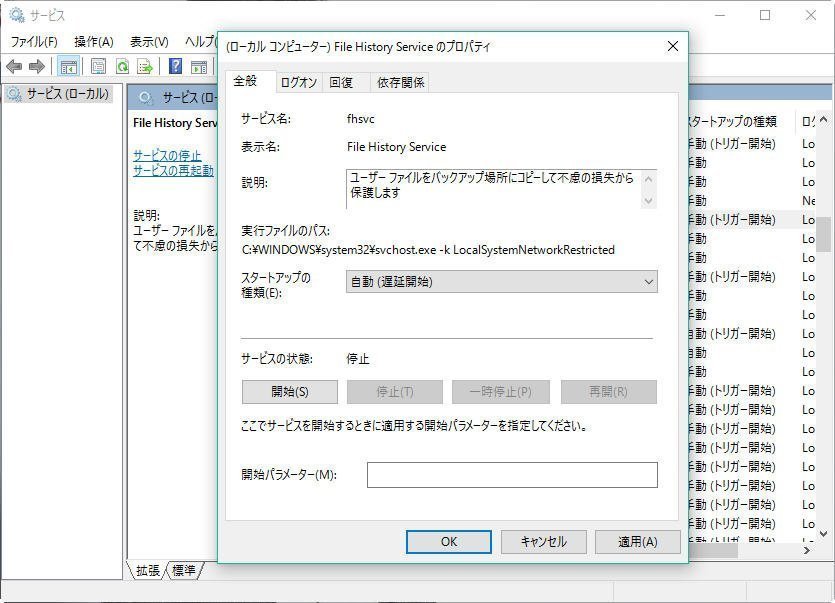Minimize the サービス window
This screenshot has width=835, height=603.
click(720, 15)
